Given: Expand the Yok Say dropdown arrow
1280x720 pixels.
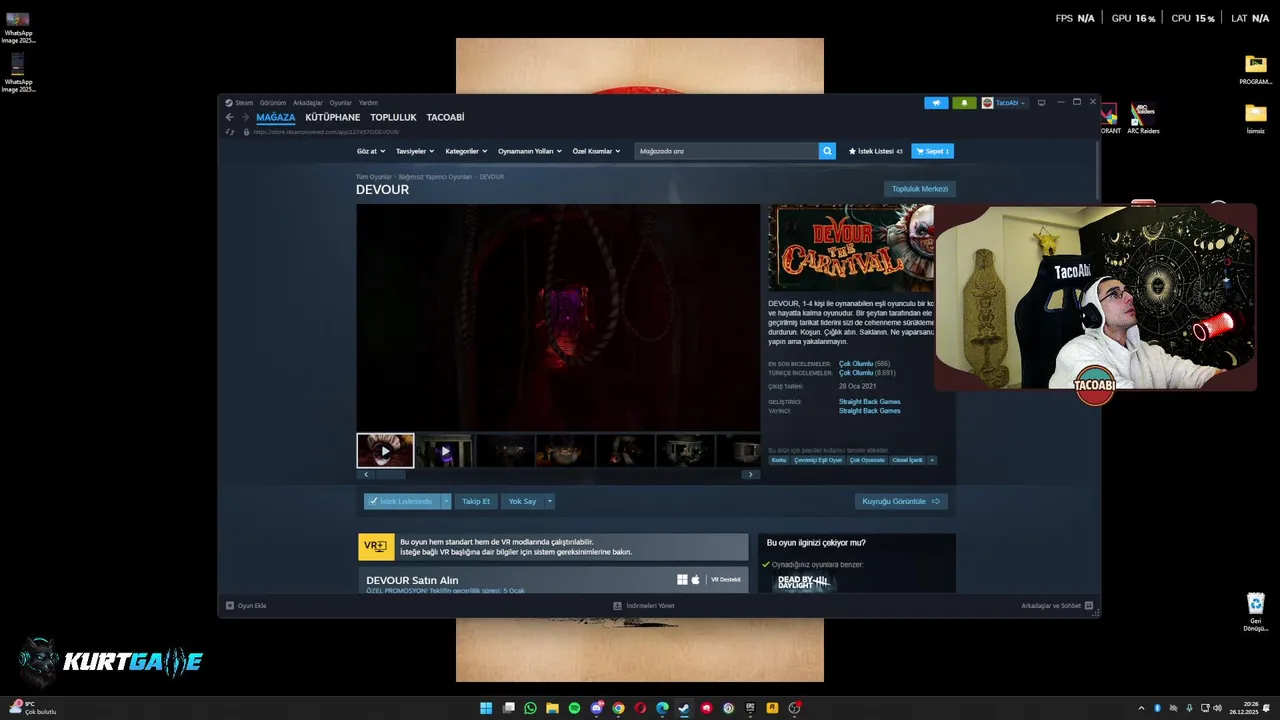Looking at the screenshot, I should coord(549,501).
